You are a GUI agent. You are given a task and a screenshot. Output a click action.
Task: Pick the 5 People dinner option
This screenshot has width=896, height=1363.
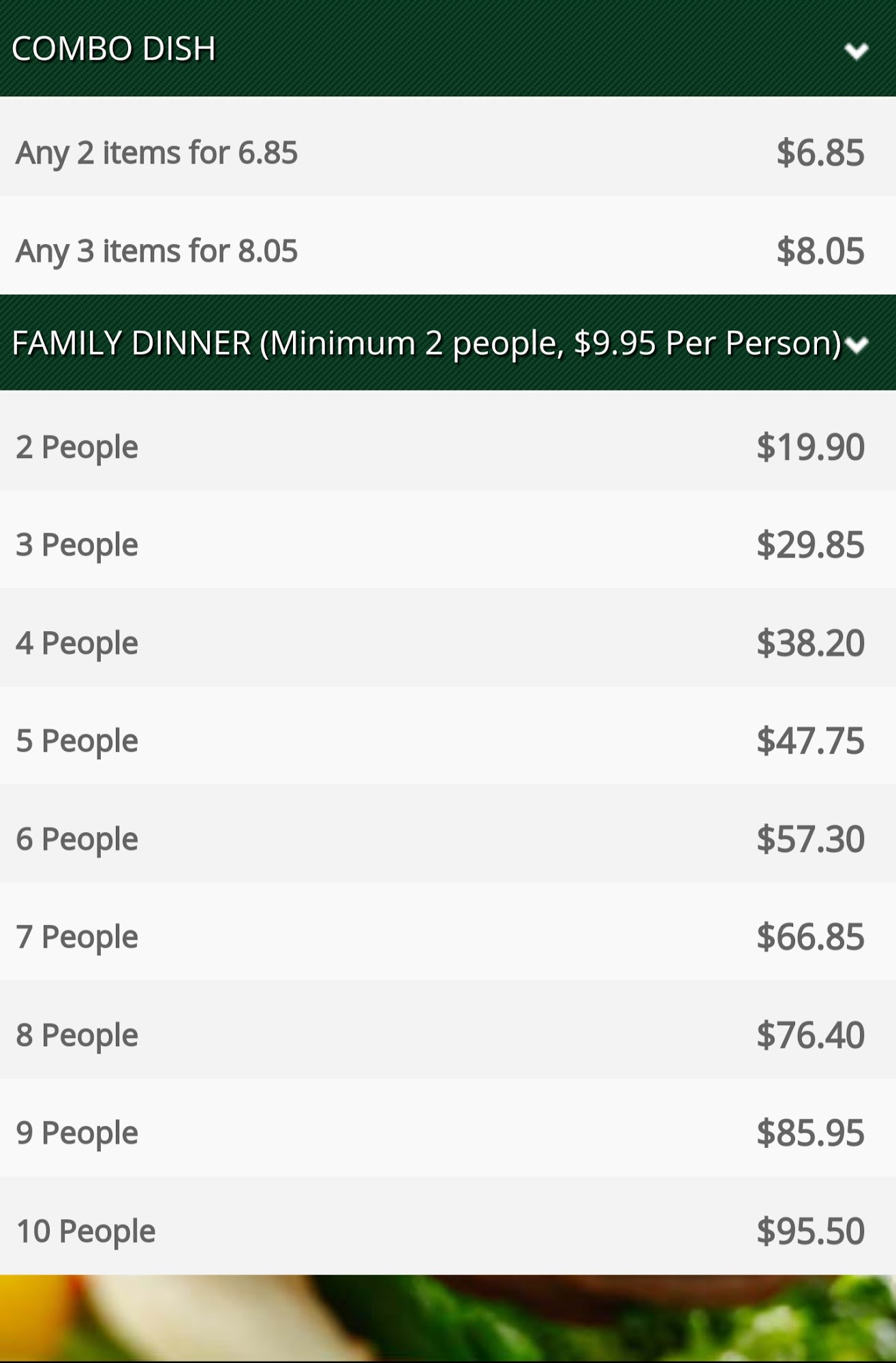[77, 740]
